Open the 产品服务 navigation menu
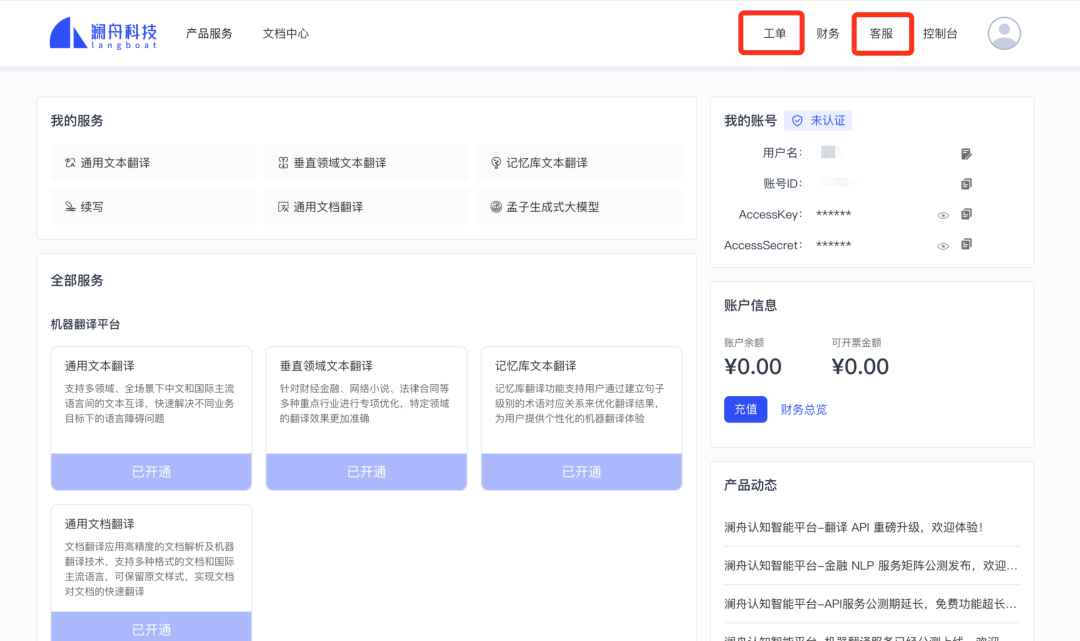The height and width of the screenshot is (641, 1080). tap(209, 33)
